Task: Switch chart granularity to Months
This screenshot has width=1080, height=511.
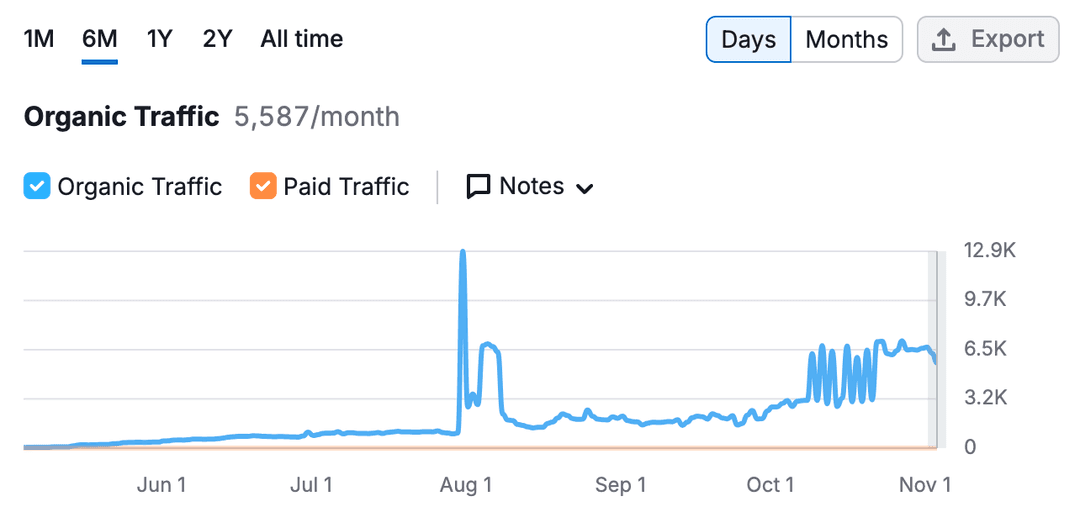Action: [847, 39]
